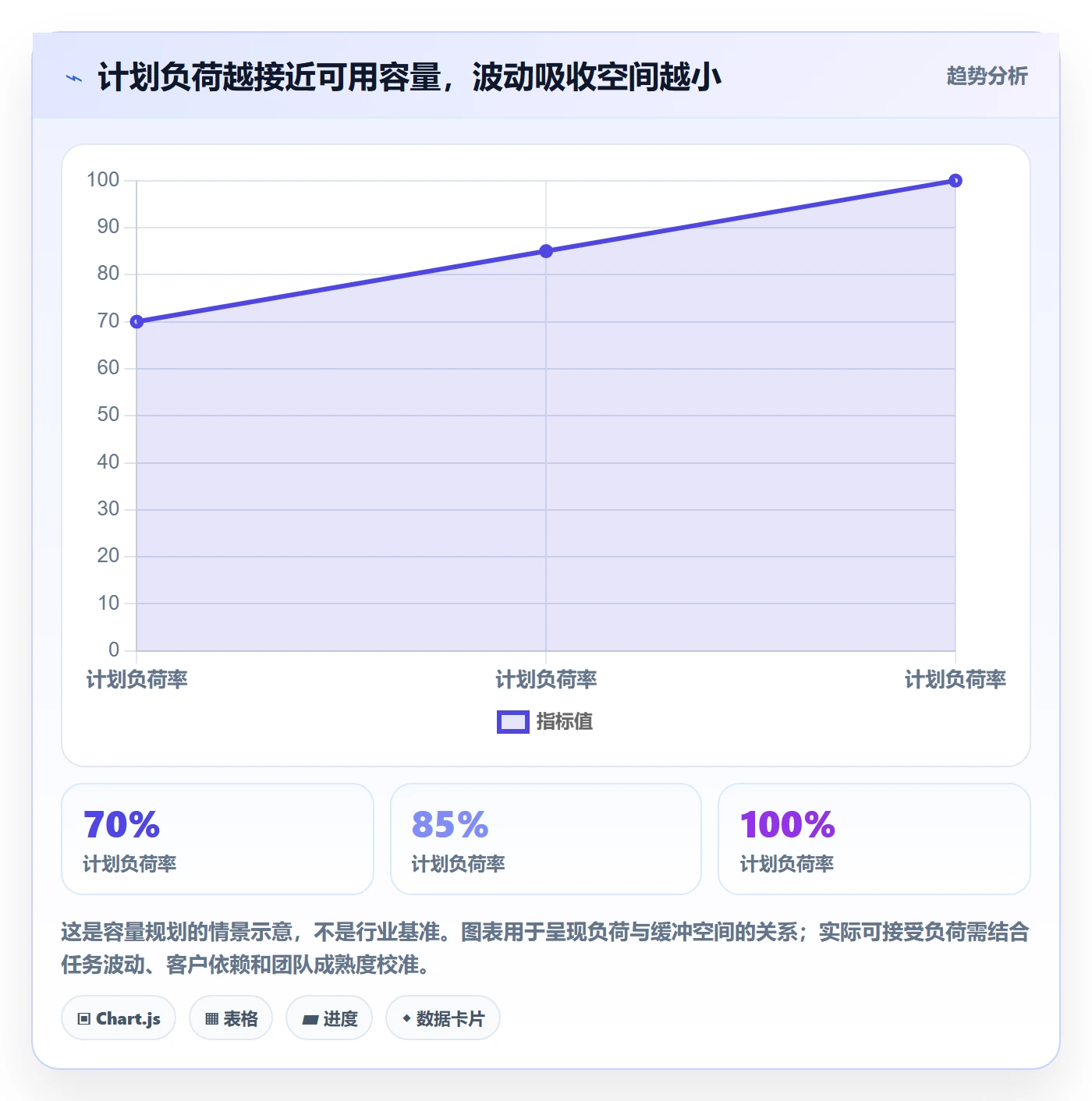Click the chart data point at value 100
1092x1101 pixels.
(x=955, y=181)
